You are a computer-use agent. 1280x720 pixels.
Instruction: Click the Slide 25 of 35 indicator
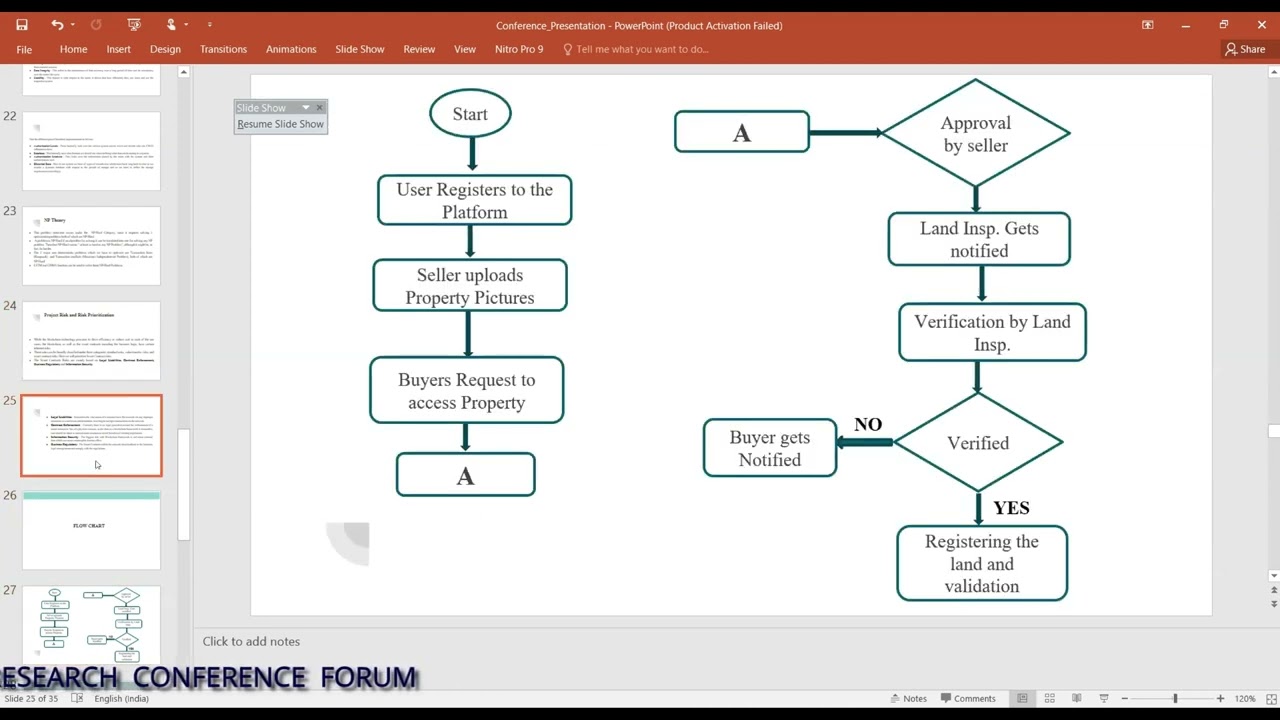(32, 699)
